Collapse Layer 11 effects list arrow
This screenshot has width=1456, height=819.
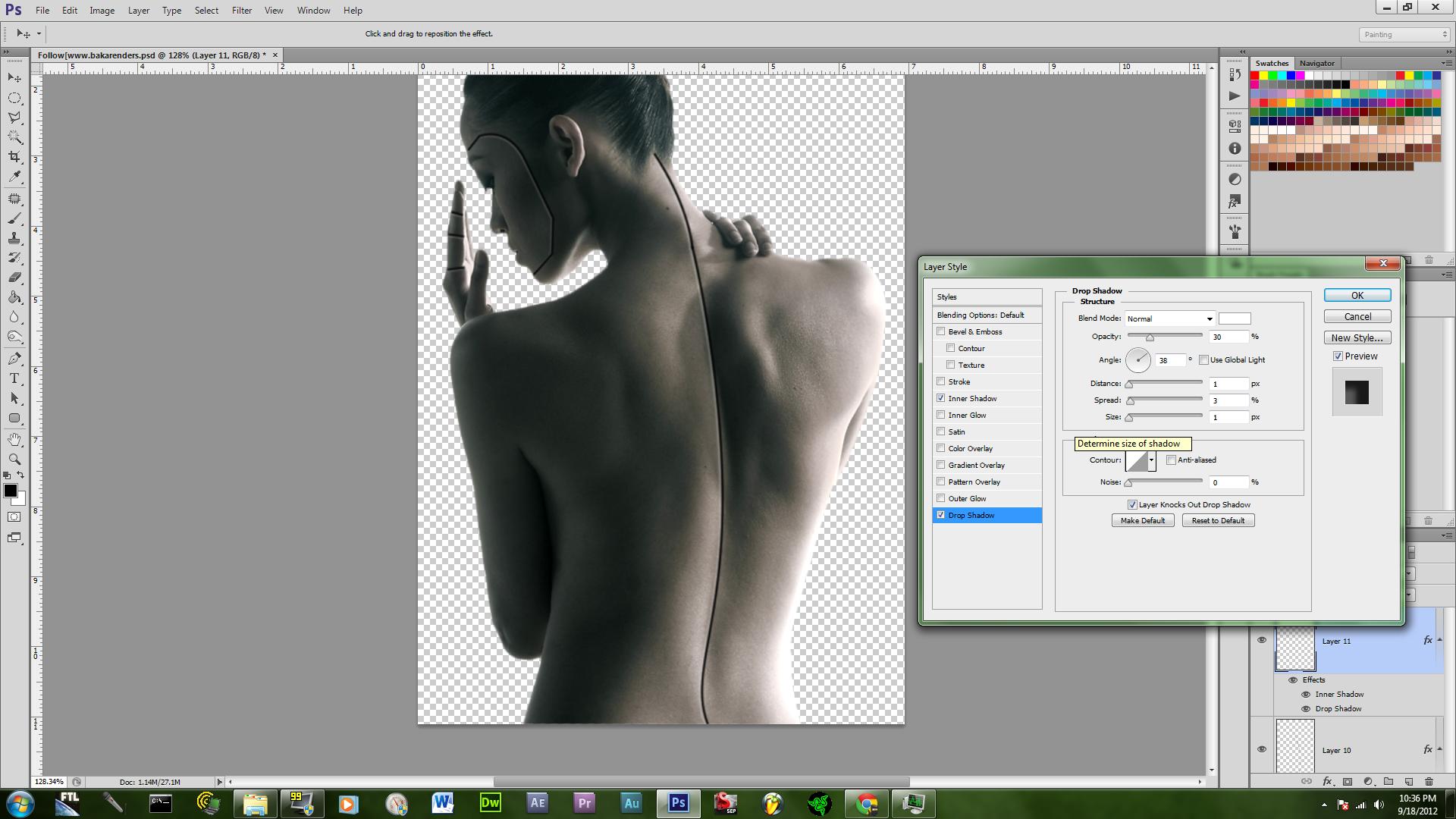point(1439,641)
